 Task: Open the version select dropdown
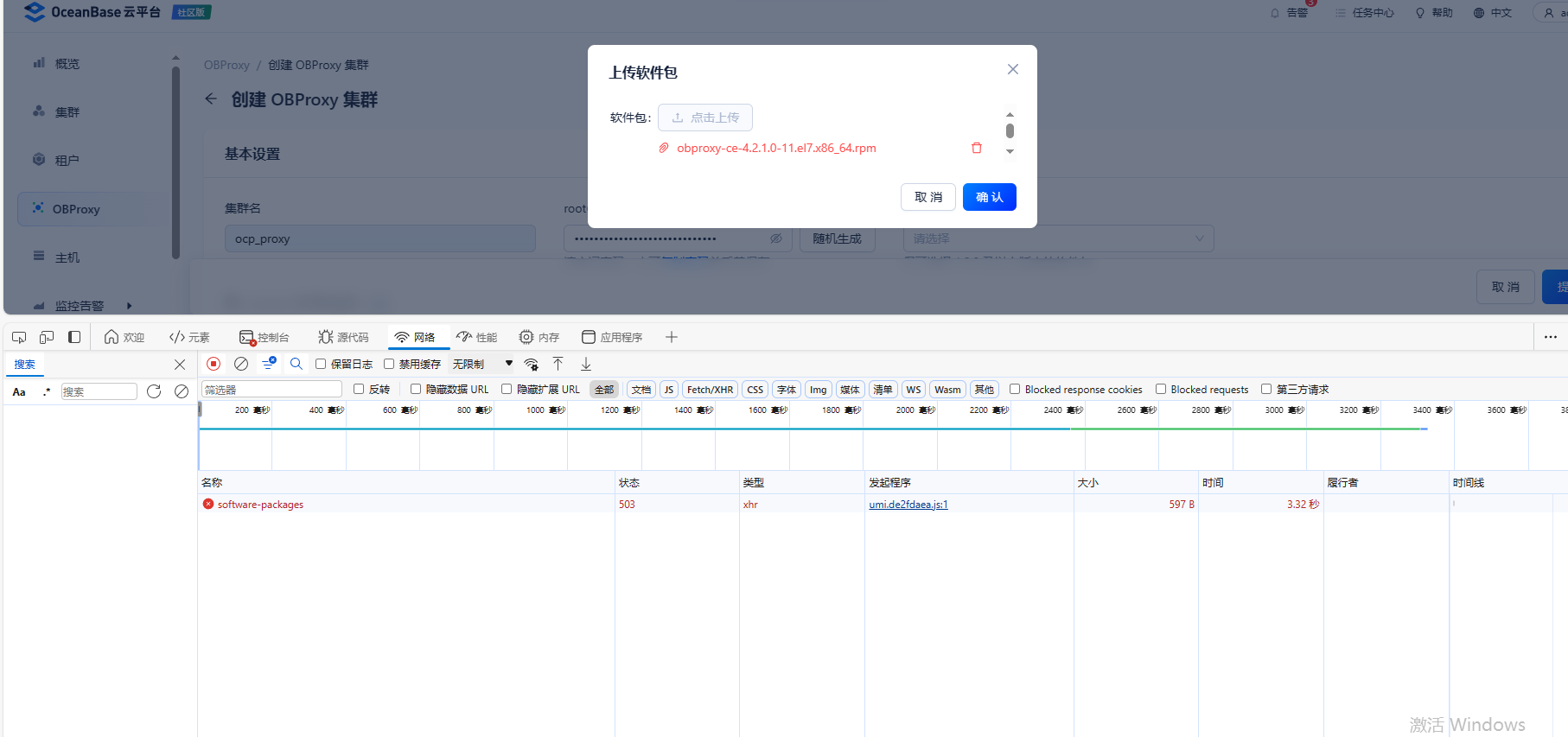point(1059,238)
